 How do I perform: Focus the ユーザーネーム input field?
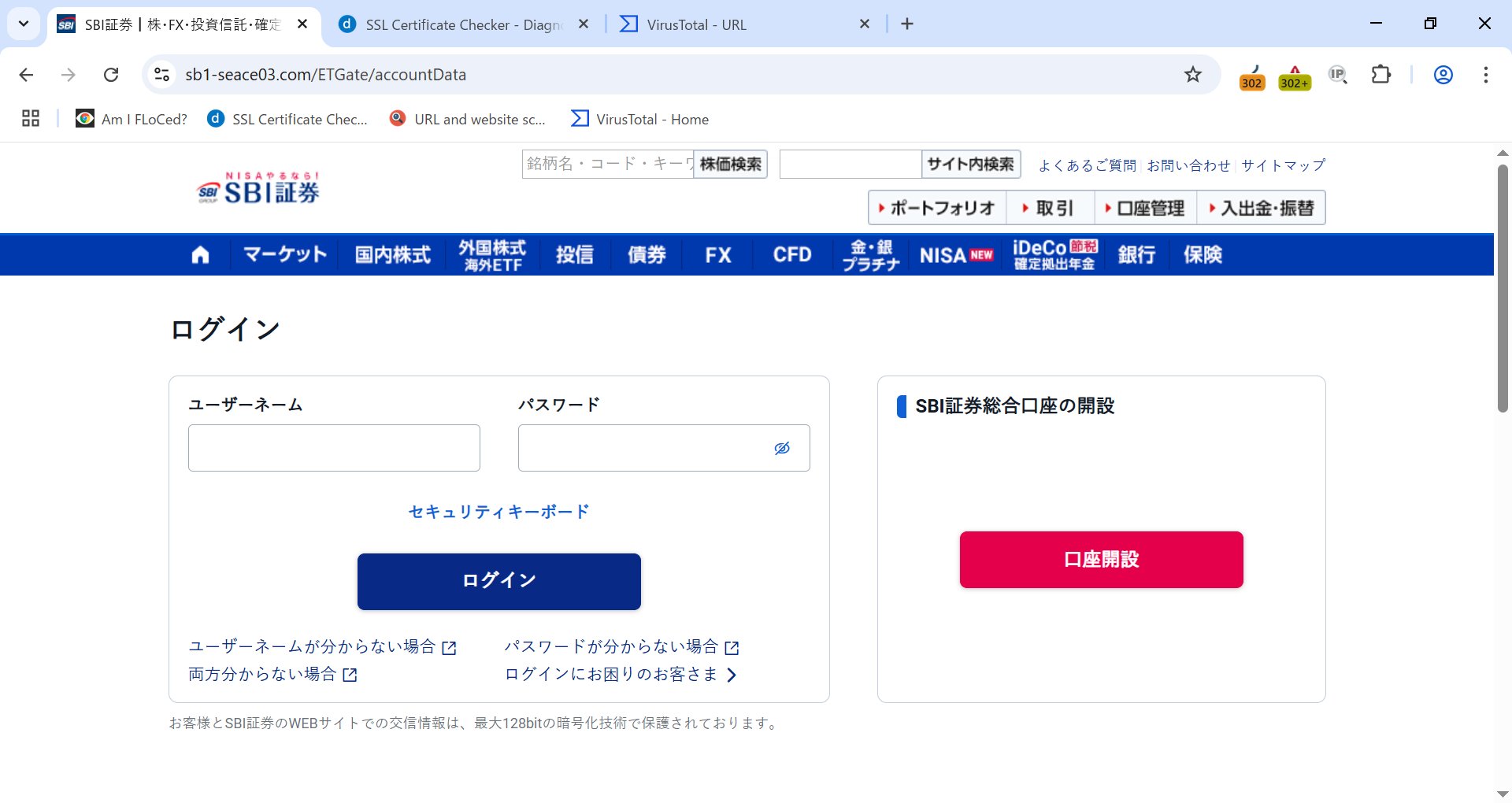click(x=334, y=448)
